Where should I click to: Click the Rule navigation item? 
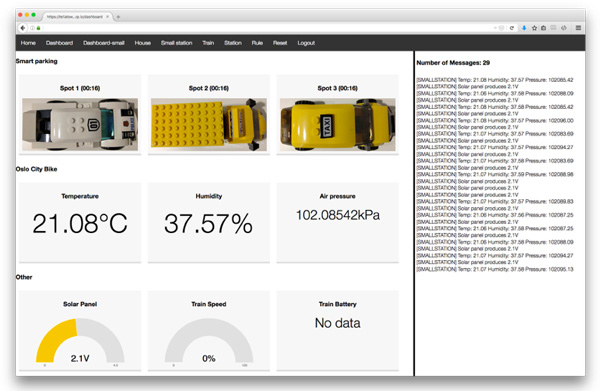click(x=257, y=43)
